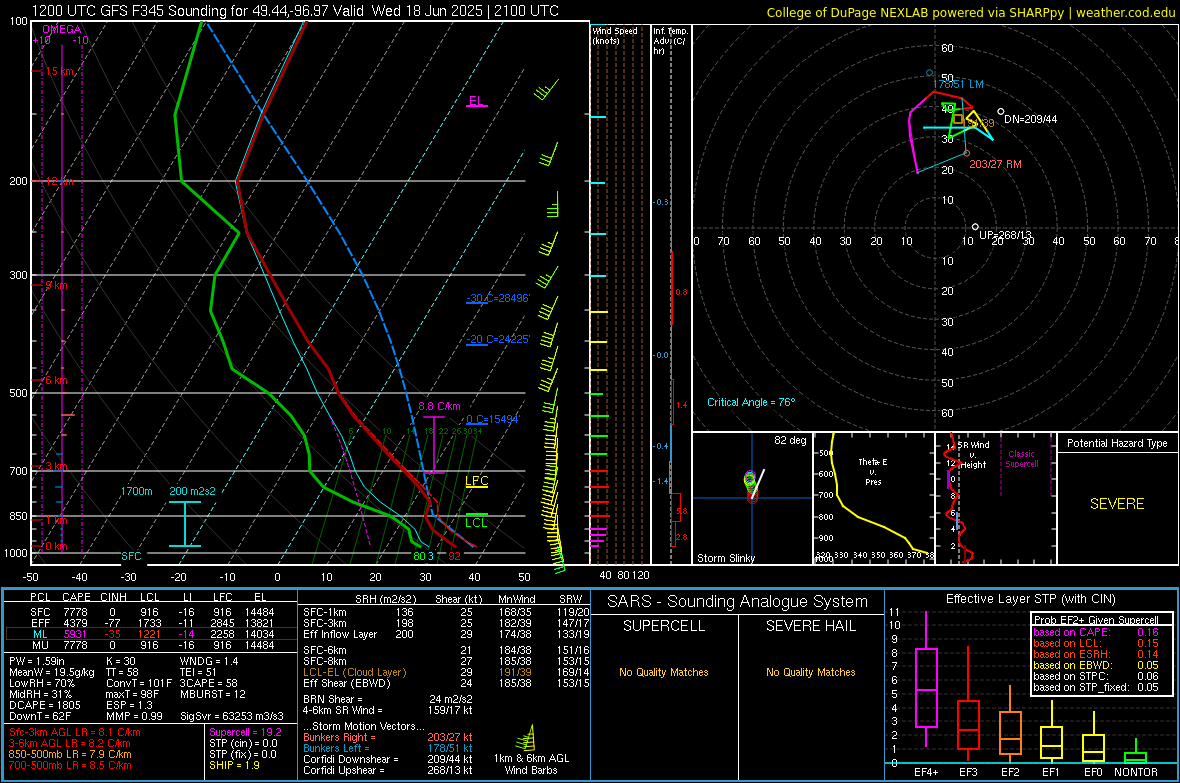Select the Inf. Temp. Adv. panel header
Screen dimensions: 1180x783
pyautogui.click(x=670, y=41)
